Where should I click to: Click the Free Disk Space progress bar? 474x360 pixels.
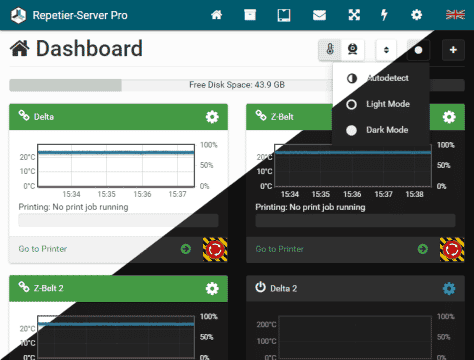pyautogui.click(x=237, y=85)
